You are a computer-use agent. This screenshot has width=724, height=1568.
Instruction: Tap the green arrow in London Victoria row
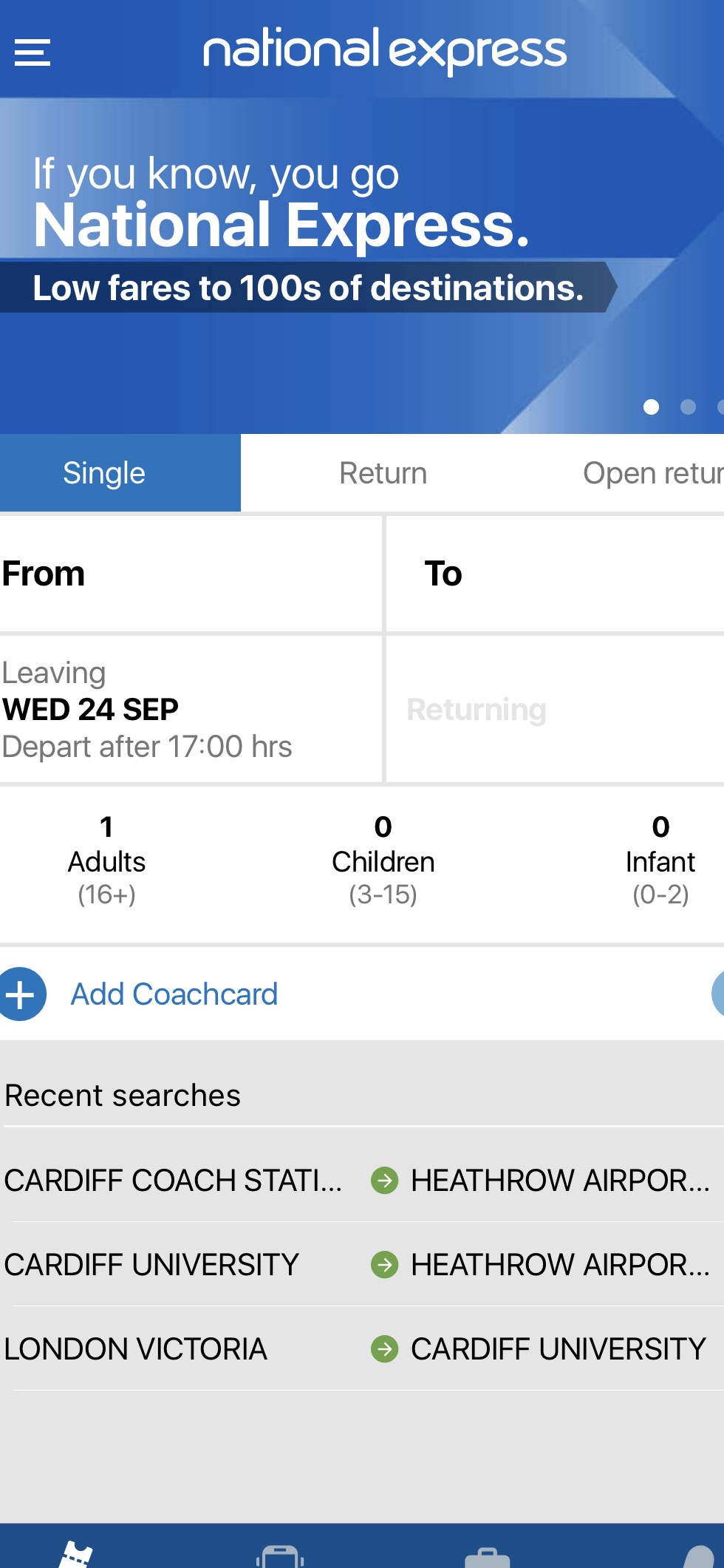click(384, 1349)
